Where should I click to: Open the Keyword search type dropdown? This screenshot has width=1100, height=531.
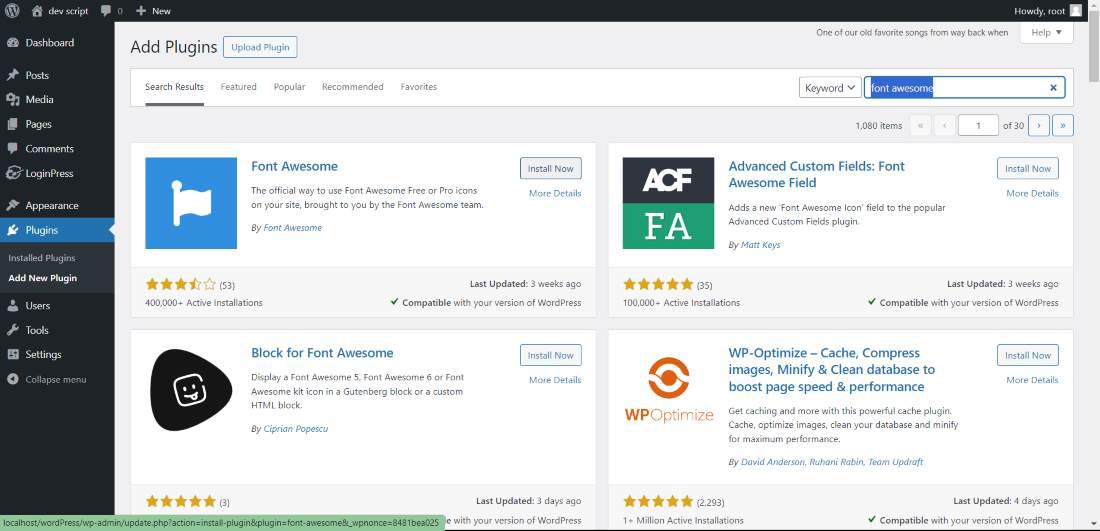(x=830, y=88)
